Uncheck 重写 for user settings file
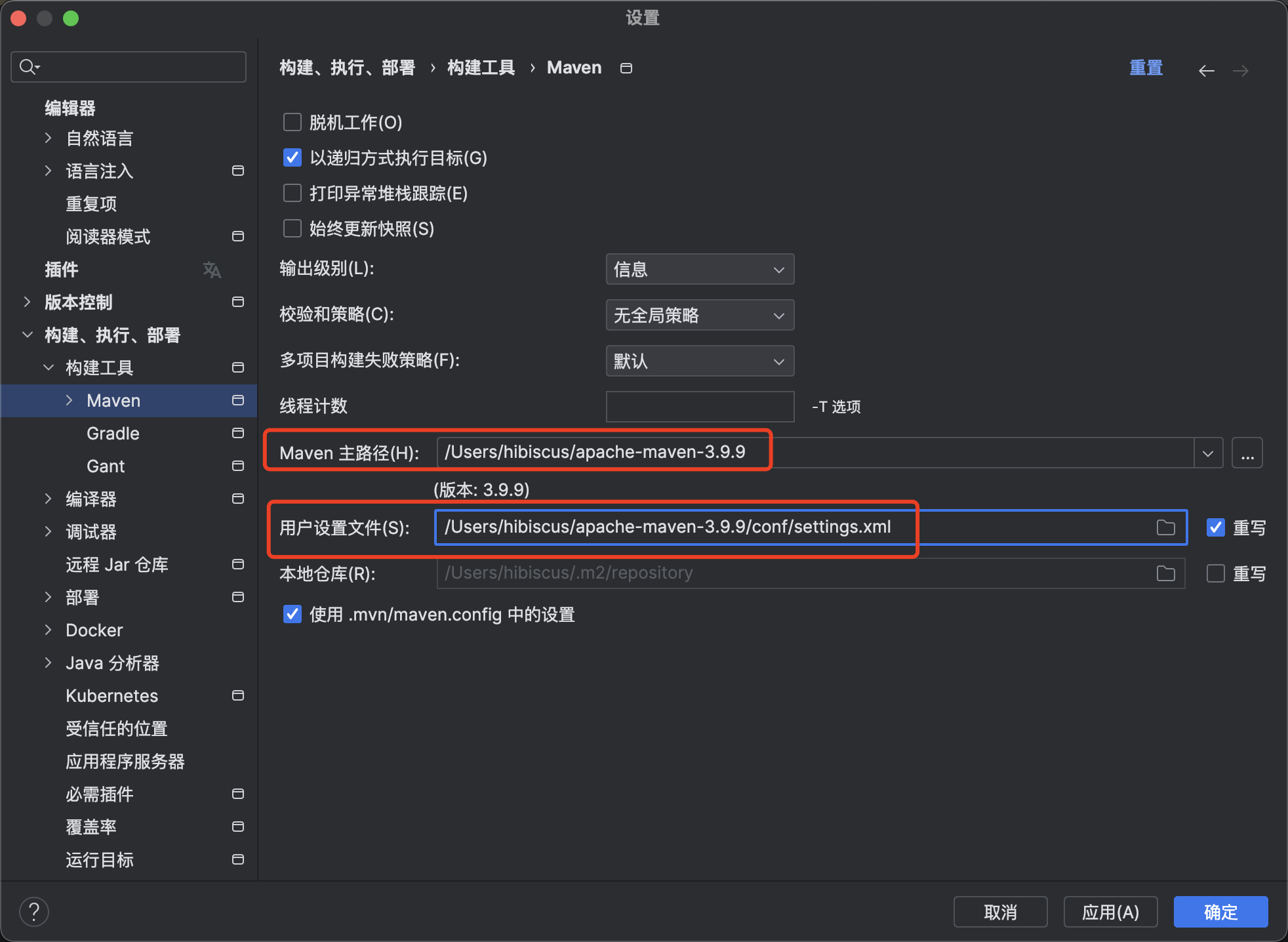This screenshot has width=1288, height=942. tap(1215, 527)
